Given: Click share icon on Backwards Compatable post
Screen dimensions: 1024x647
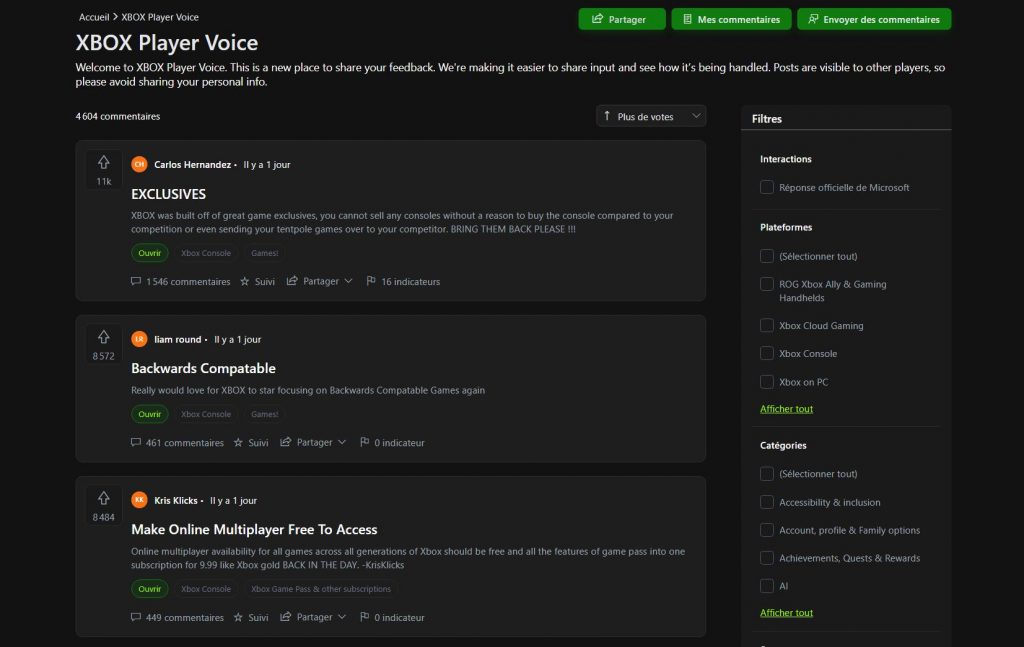Looking at the screenshot, I should point(285,442).
